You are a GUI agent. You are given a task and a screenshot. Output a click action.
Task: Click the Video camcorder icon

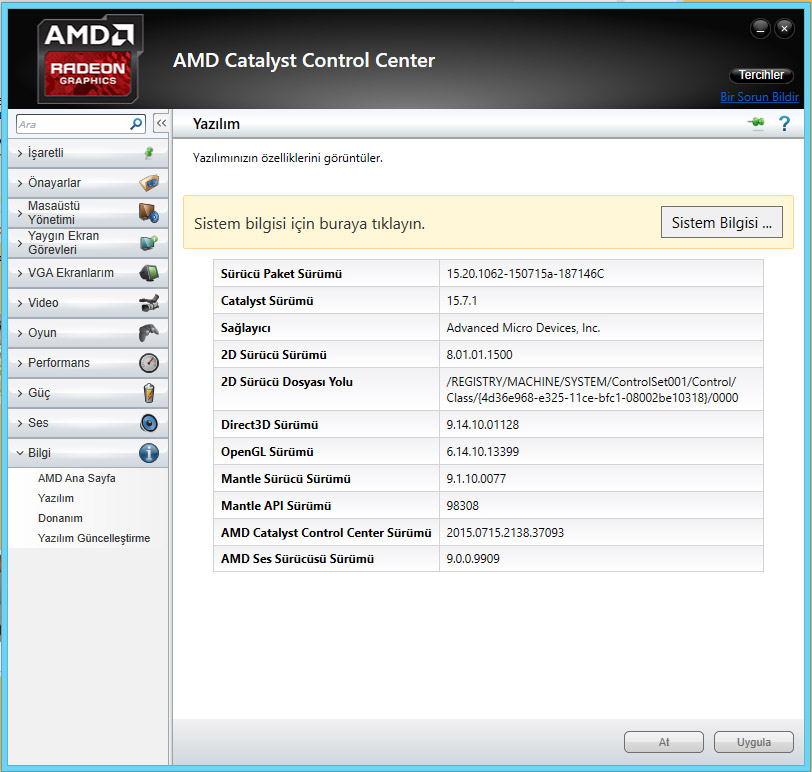point(149,303)
